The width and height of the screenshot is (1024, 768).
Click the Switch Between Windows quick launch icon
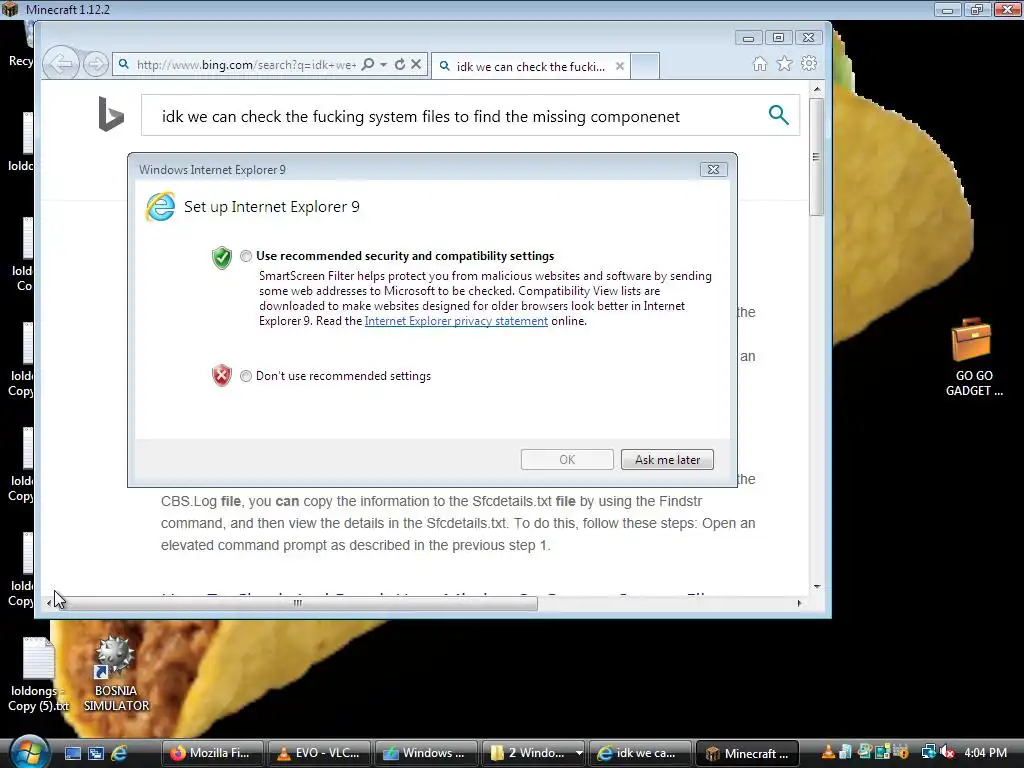(x=96, y=753)
